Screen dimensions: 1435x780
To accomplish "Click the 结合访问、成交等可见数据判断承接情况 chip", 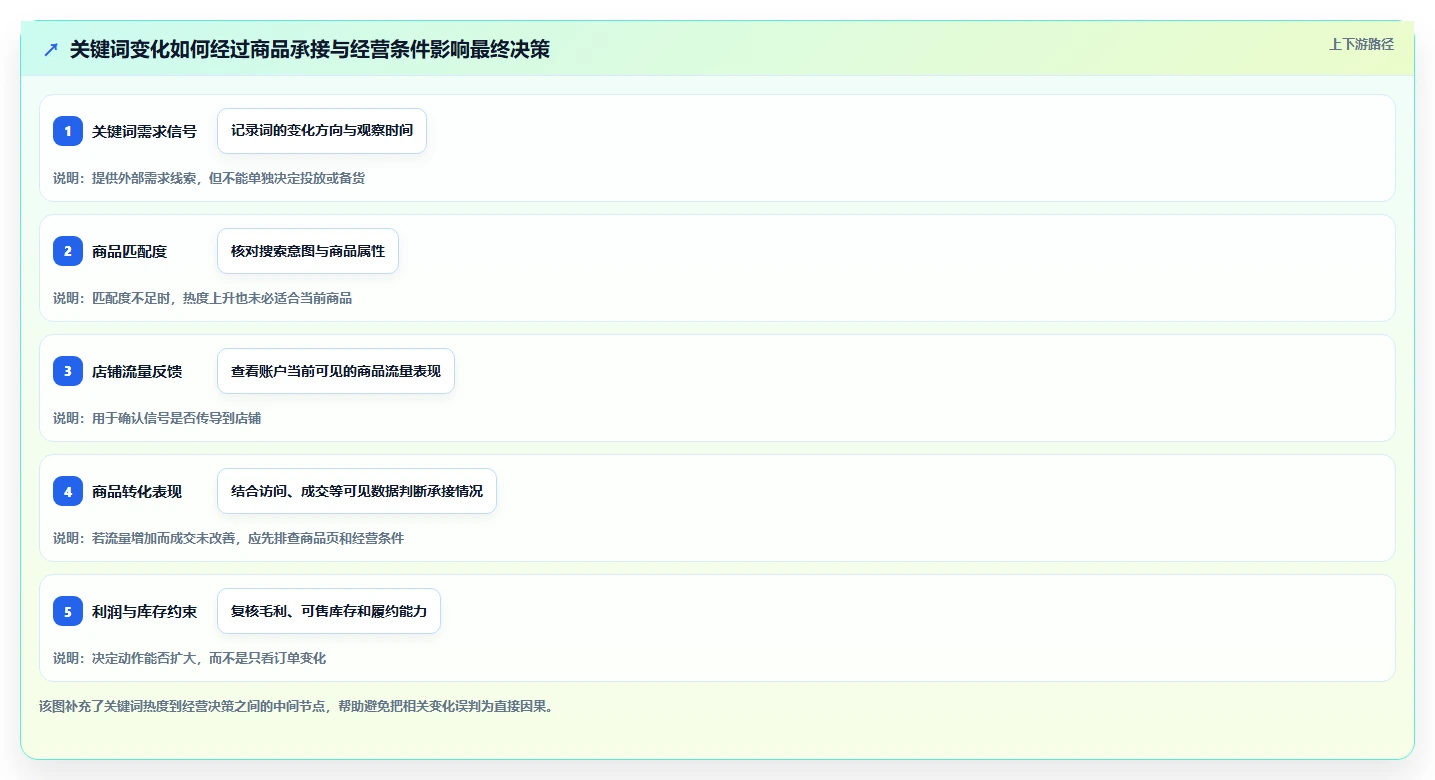I will 357,491.
